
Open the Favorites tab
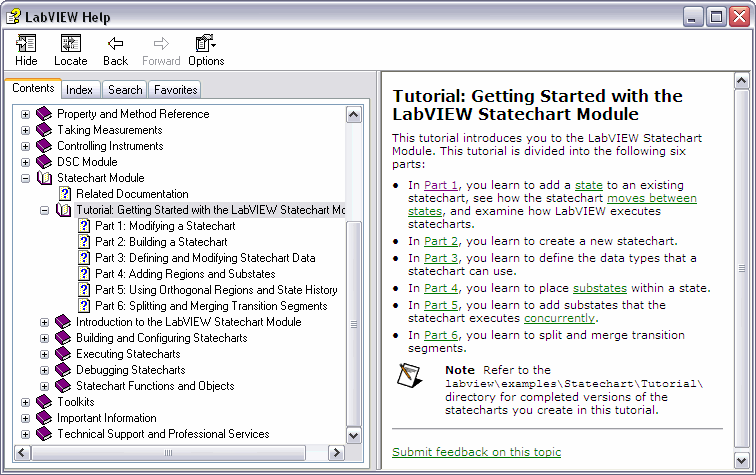tap(175, 90)
